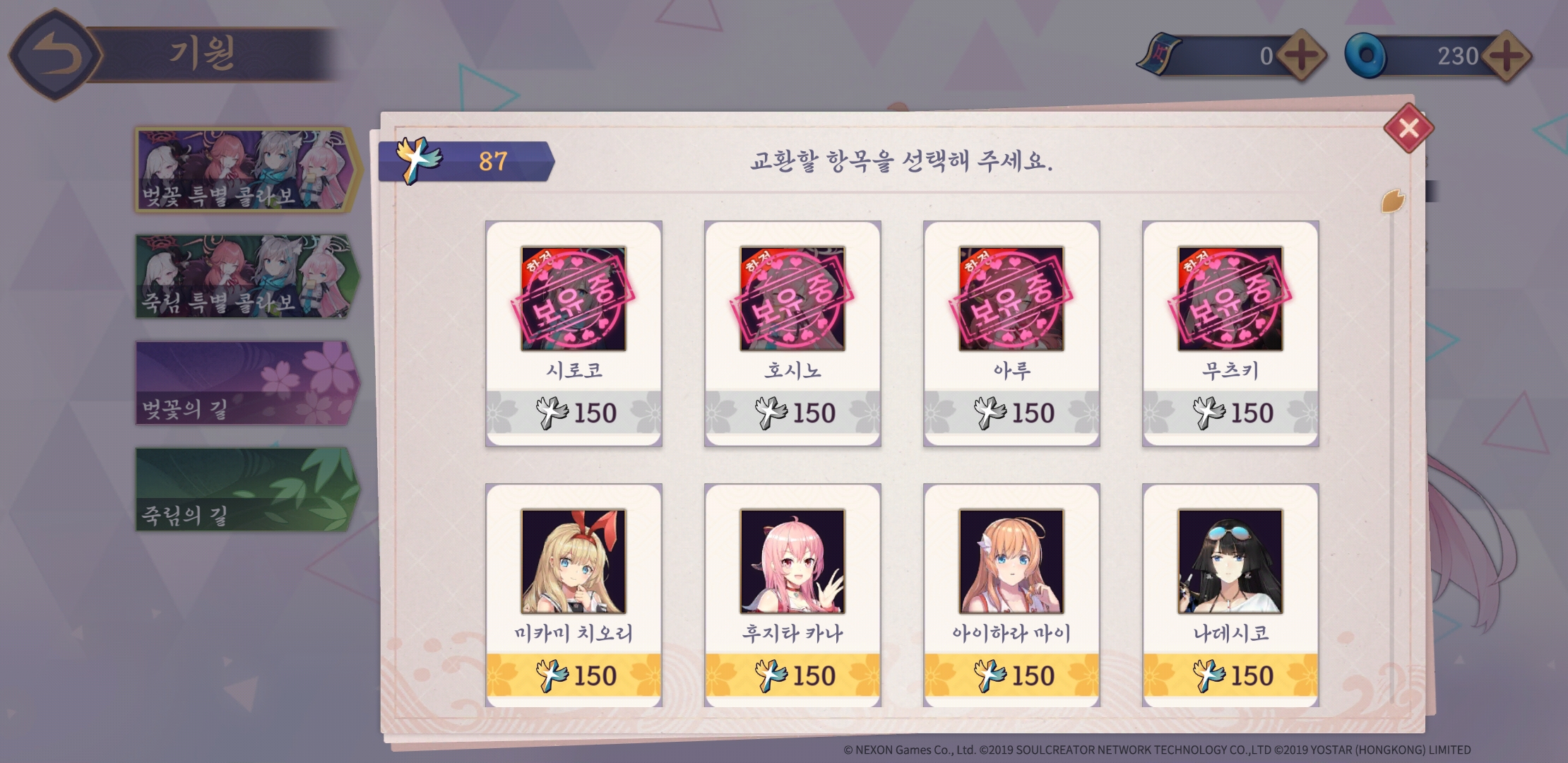Select 후지타 카나 character portrait
This screenshot has width=1568, height=763.
tap(792, 562)
